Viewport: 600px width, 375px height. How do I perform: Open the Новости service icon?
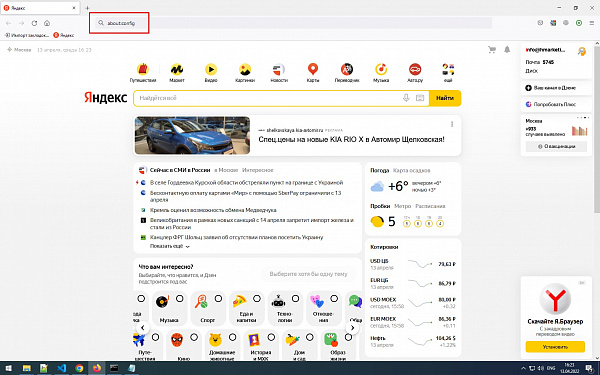pos(279,69)
